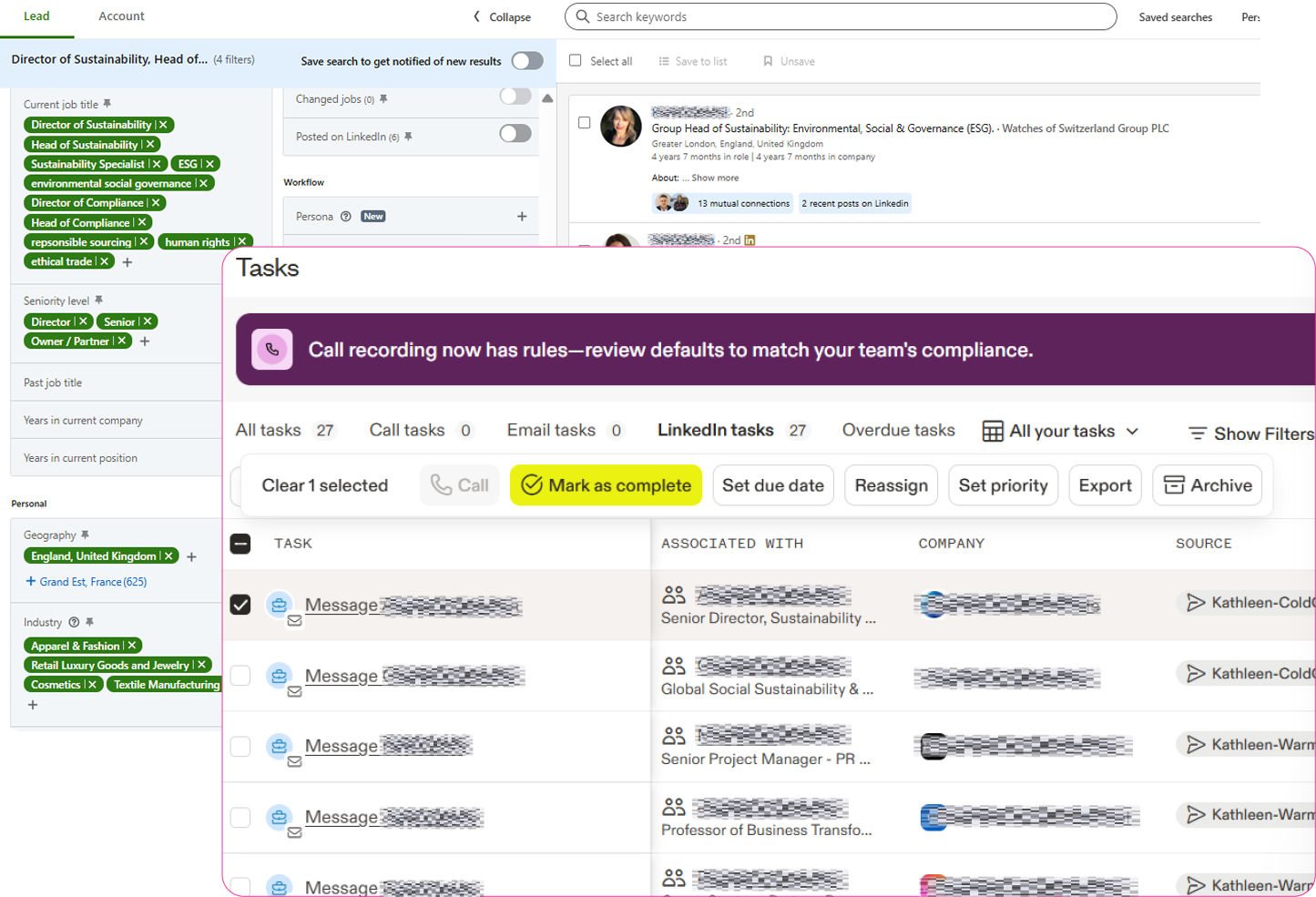Click the header select-all checkbox in Tasks table
The image size is (1316, 897).
click(x=240, y=544)
